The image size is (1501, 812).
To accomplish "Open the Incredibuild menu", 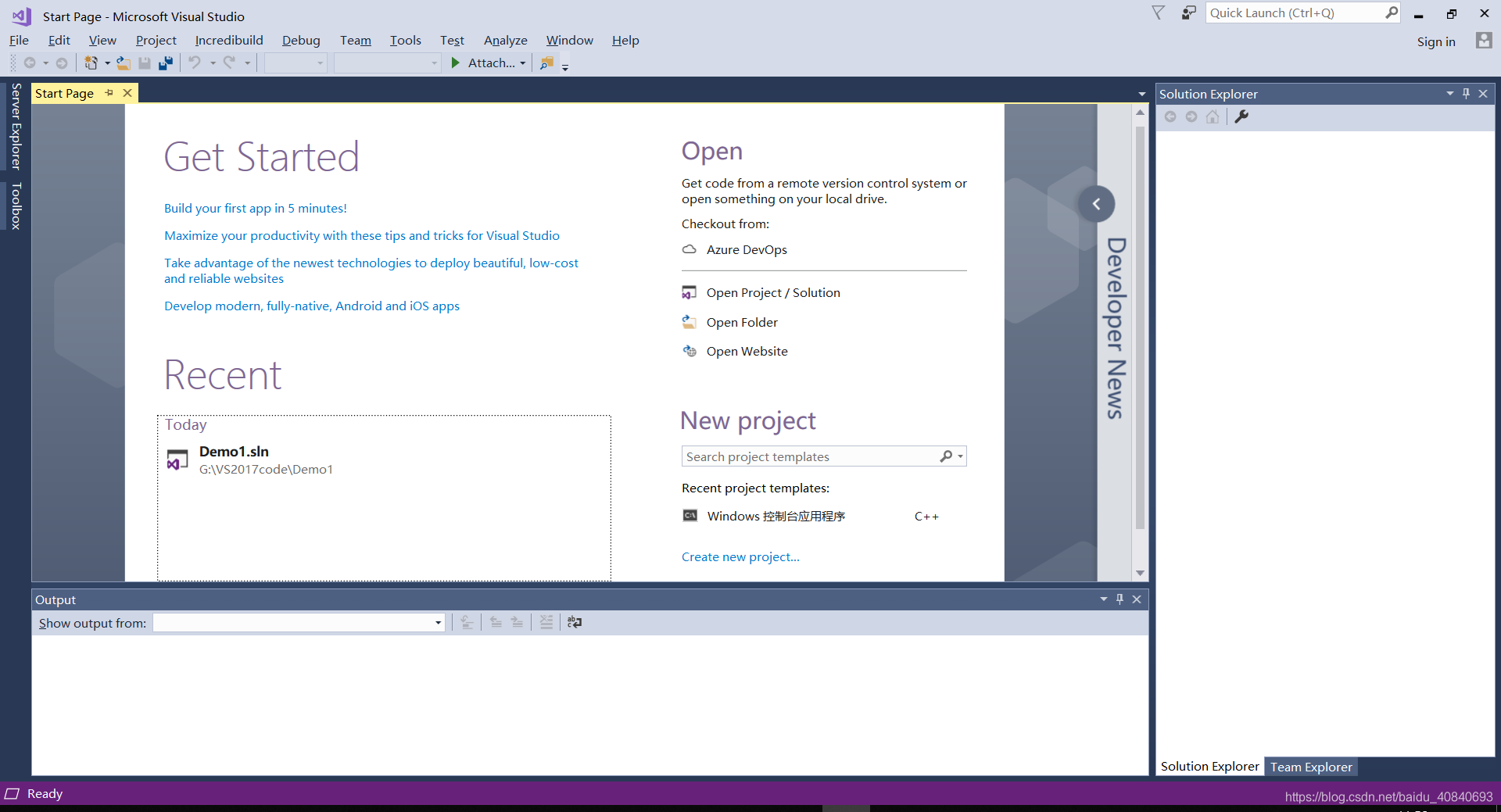I will click(229, 40).
